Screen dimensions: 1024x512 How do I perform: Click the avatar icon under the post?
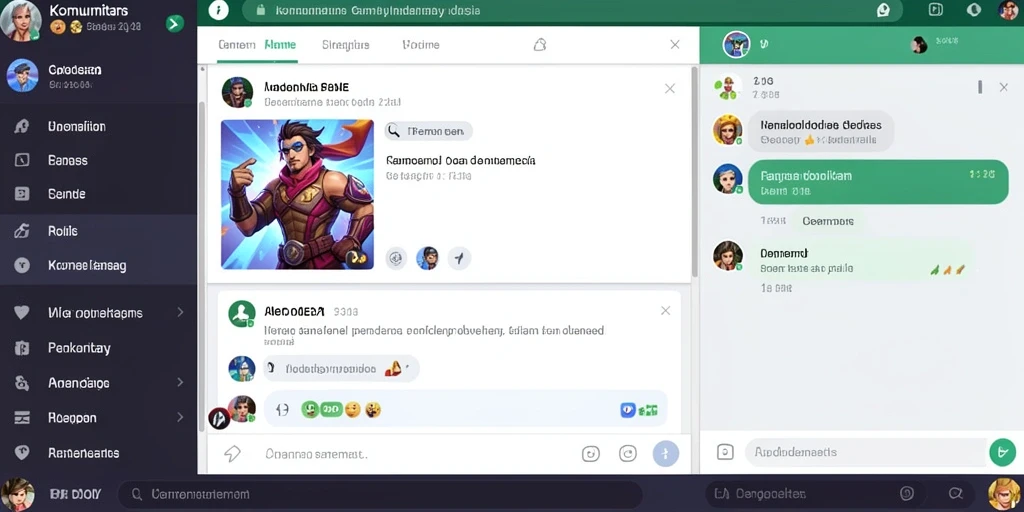[427, 259]
